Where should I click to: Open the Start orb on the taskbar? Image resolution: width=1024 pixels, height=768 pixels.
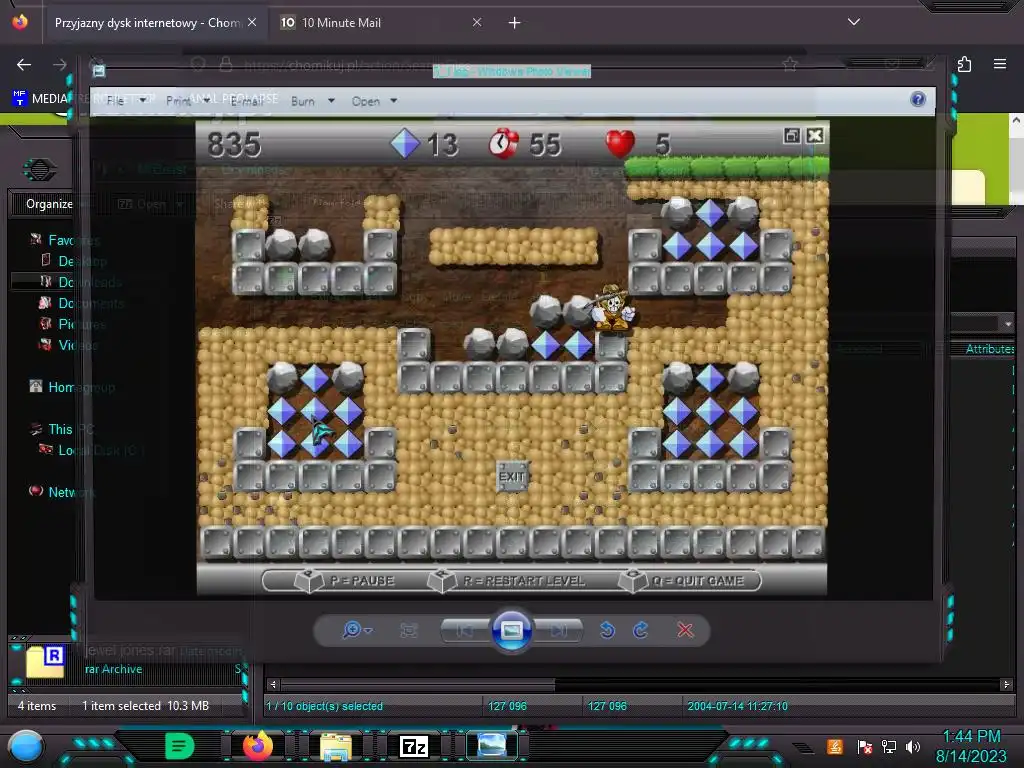pos(26,746)
